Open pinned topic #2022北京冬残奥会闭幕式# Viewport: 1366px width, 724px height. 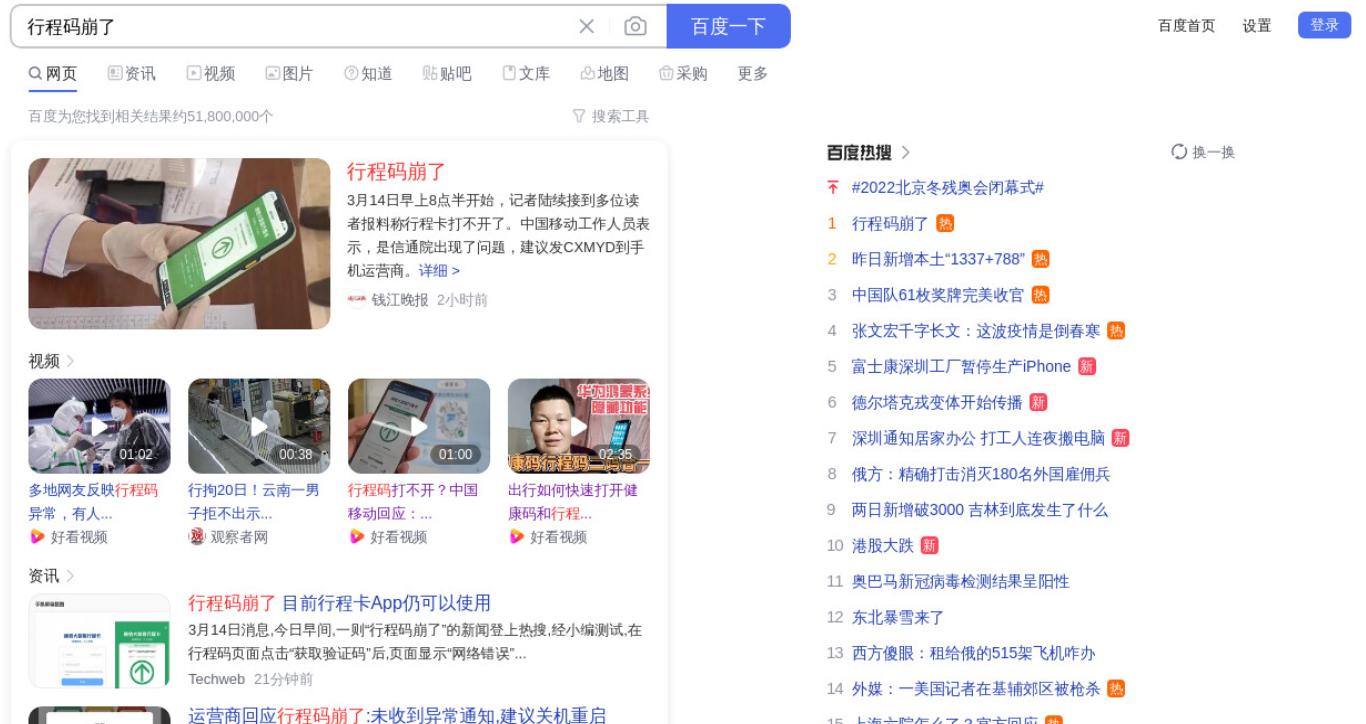[948, 188]
